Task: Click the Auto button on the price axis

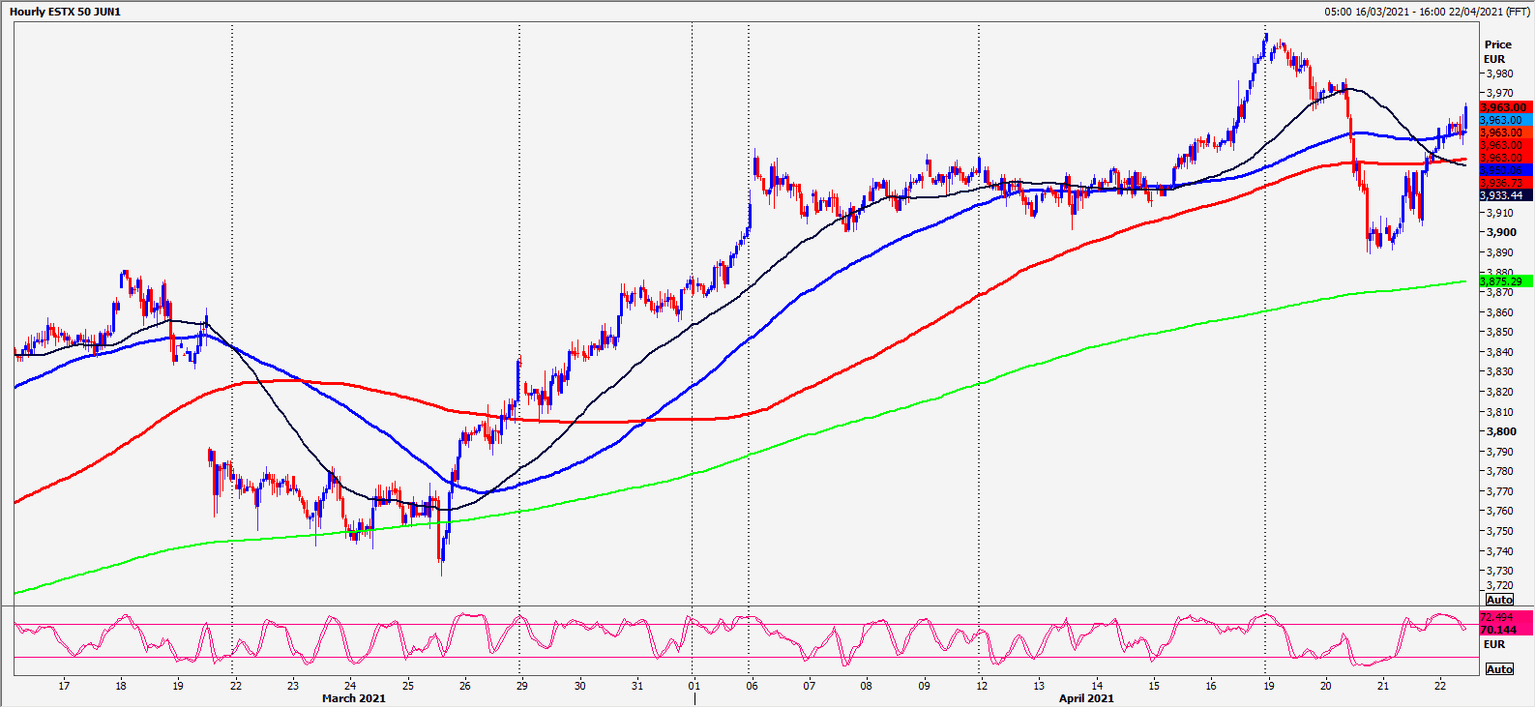Action: 1499,599
